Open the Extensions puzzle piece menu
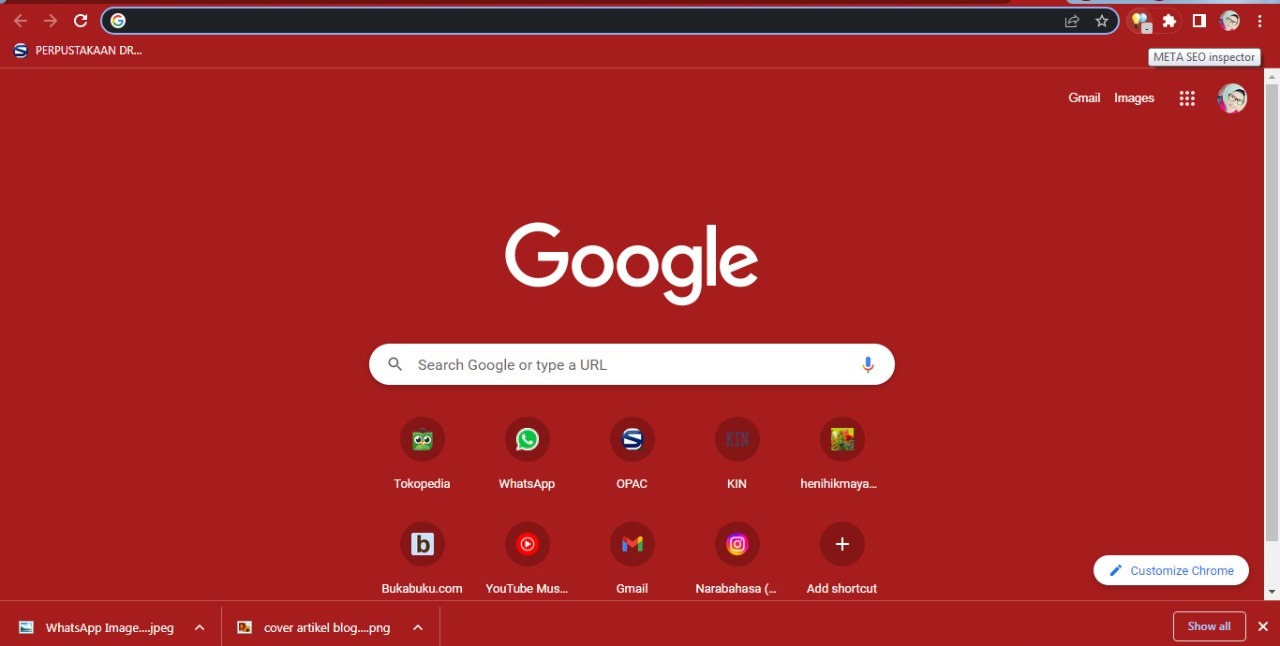 coord(1169,21)
